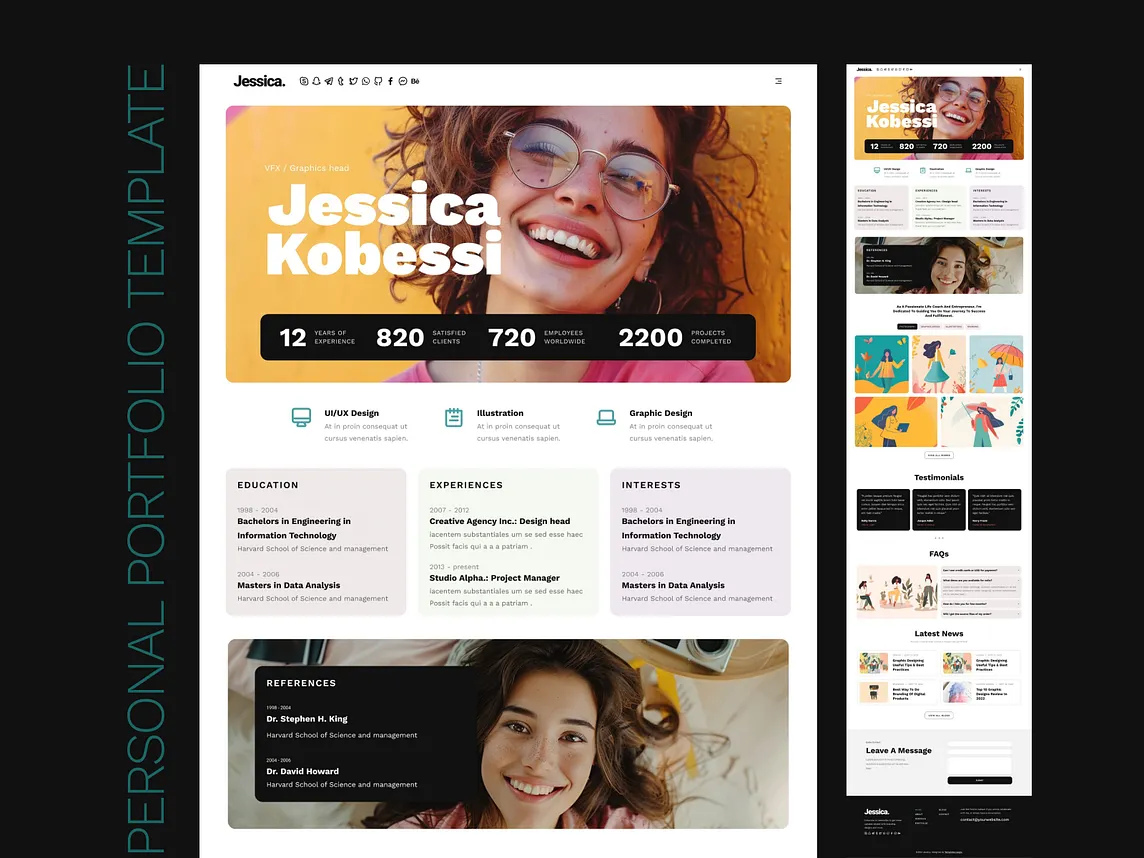Image resolution: width=1144 pixels, height=858 pixels.
Task: Open the hamburger menu on main page
Action: tap(778, 81)
